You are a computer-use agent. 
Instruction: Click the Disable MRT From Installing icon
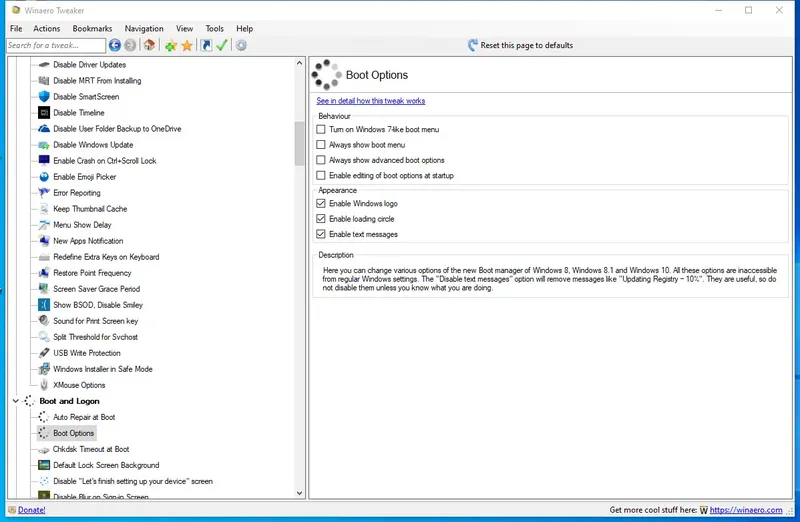44,81
